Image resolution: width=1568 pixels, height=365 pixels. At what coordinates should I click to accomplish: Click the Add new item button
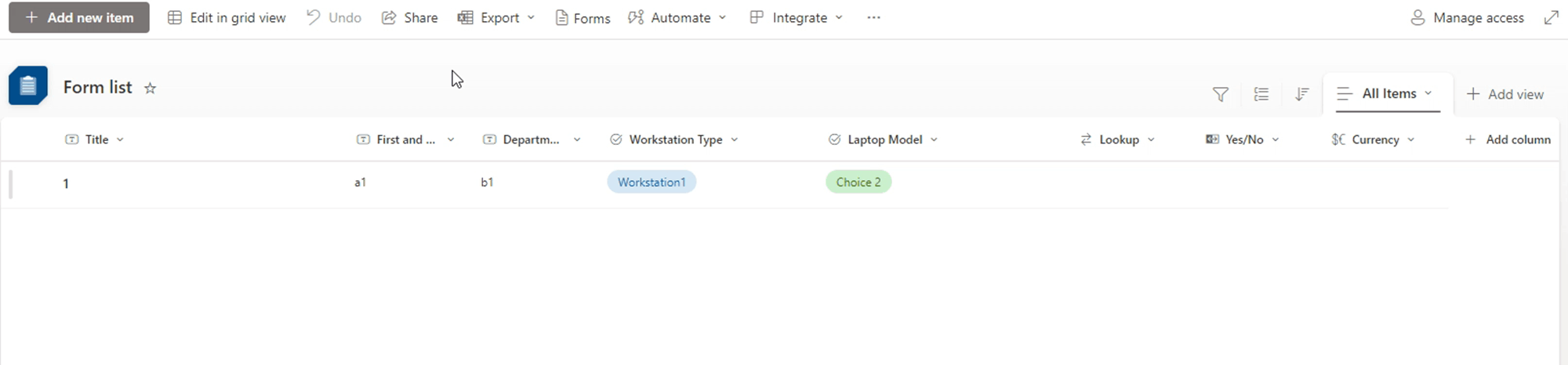[x=79, y=17]
